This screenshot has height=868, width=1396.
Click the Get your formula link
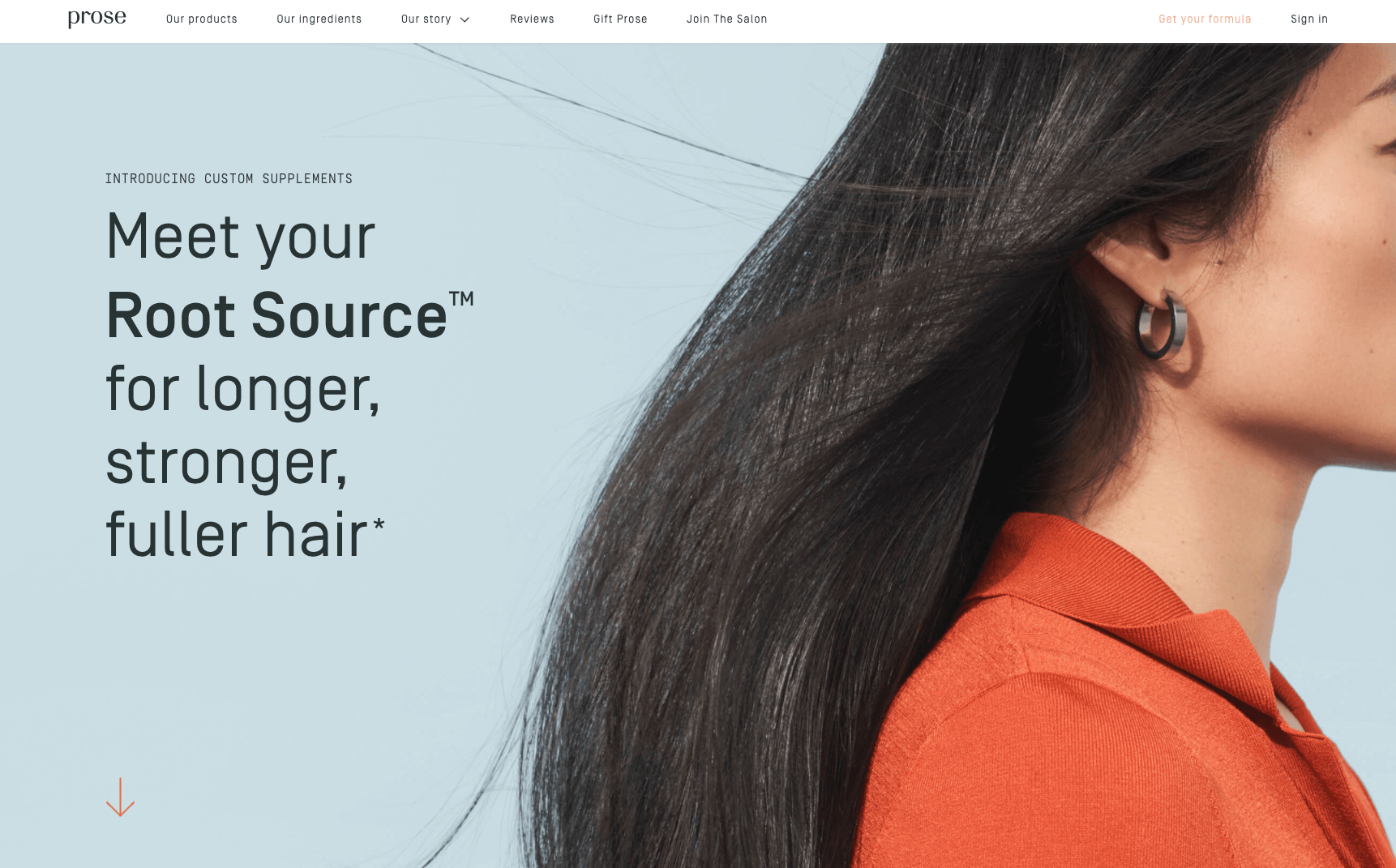tap(1205, 19)
